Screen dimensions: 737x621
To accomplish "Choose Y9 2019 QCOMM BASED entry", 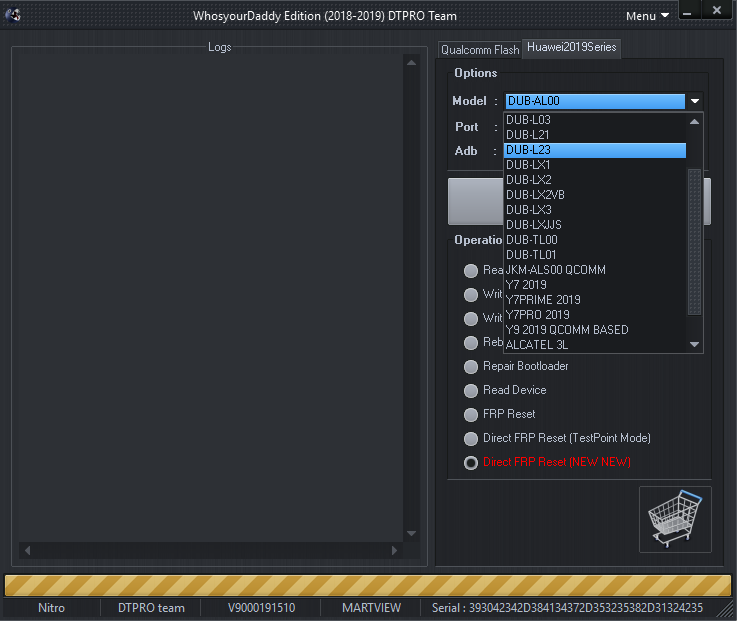I will click(x=595, y=330).
